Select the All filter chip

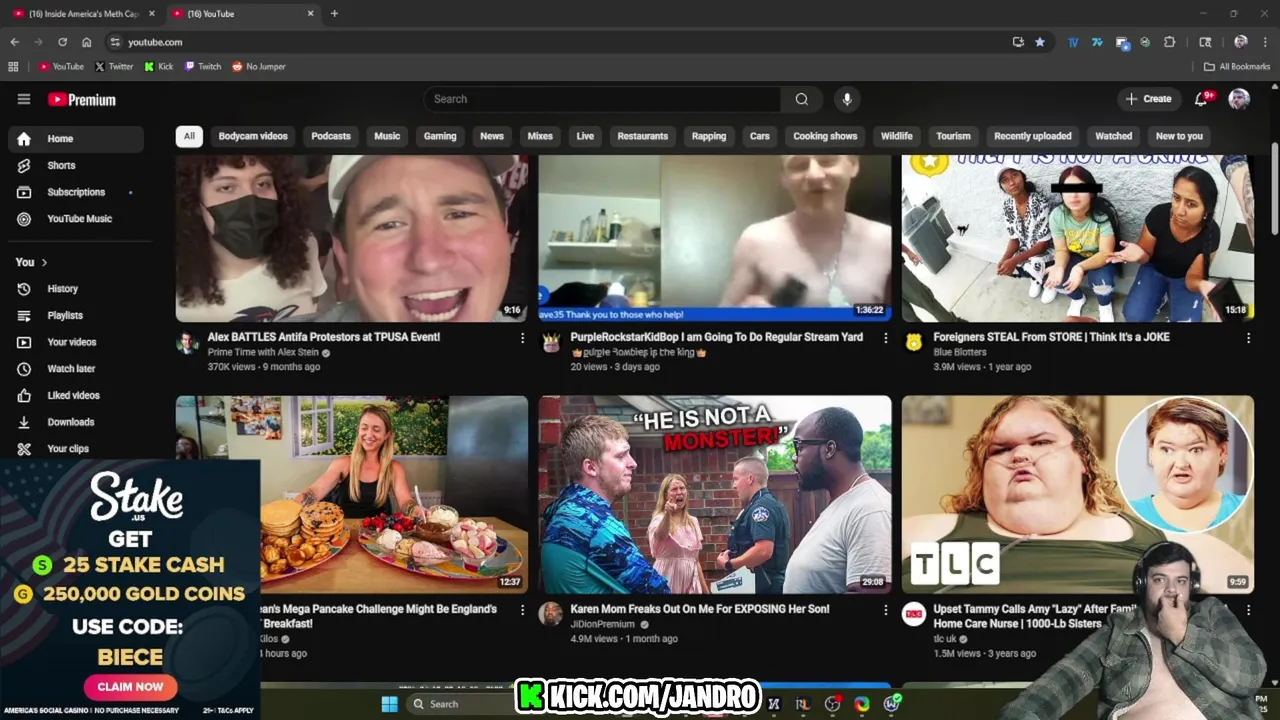pos(189,136)
